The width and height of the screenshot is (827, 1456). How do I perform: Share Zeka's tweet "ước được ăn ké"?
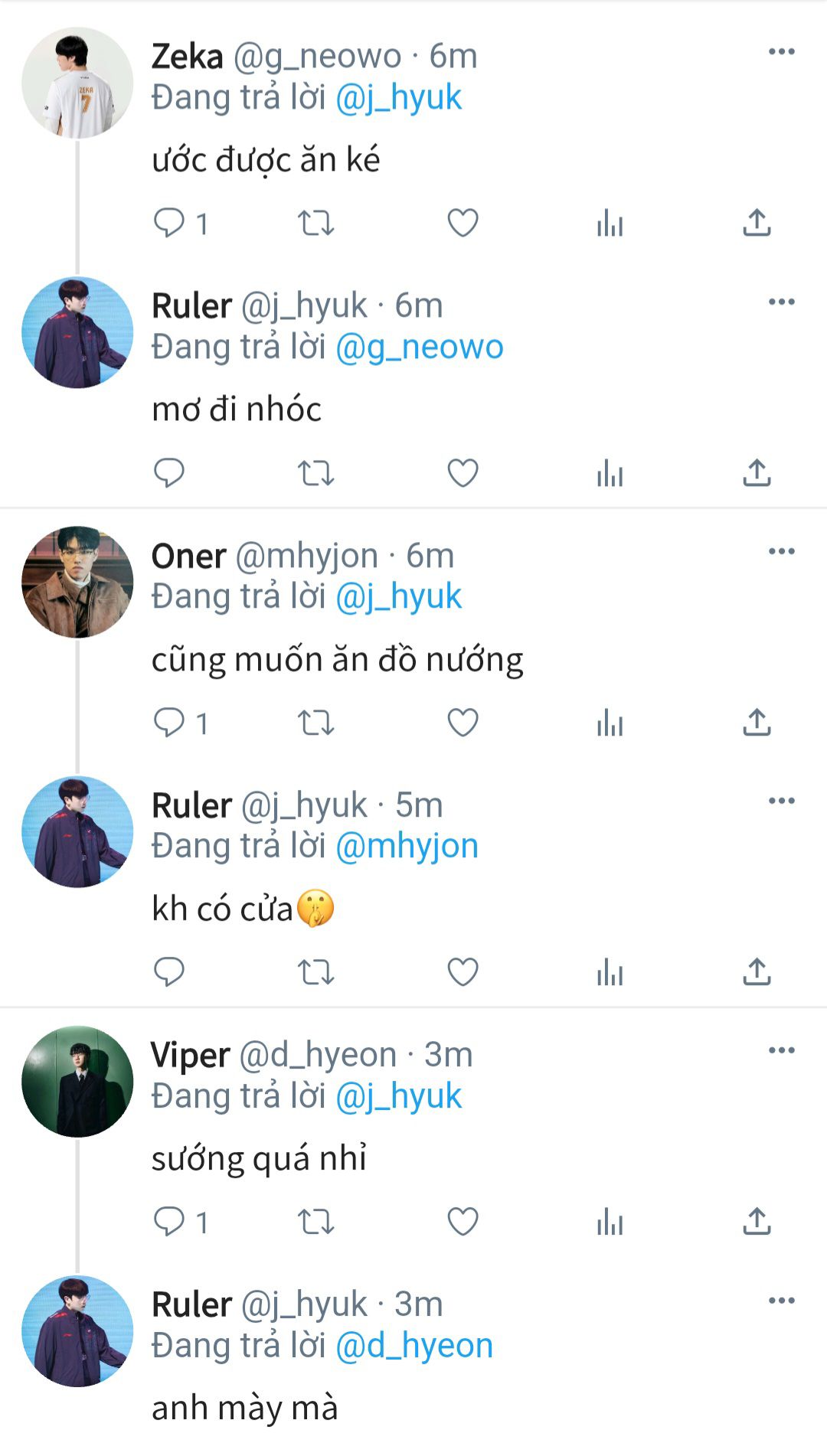(x=757, y=223)
